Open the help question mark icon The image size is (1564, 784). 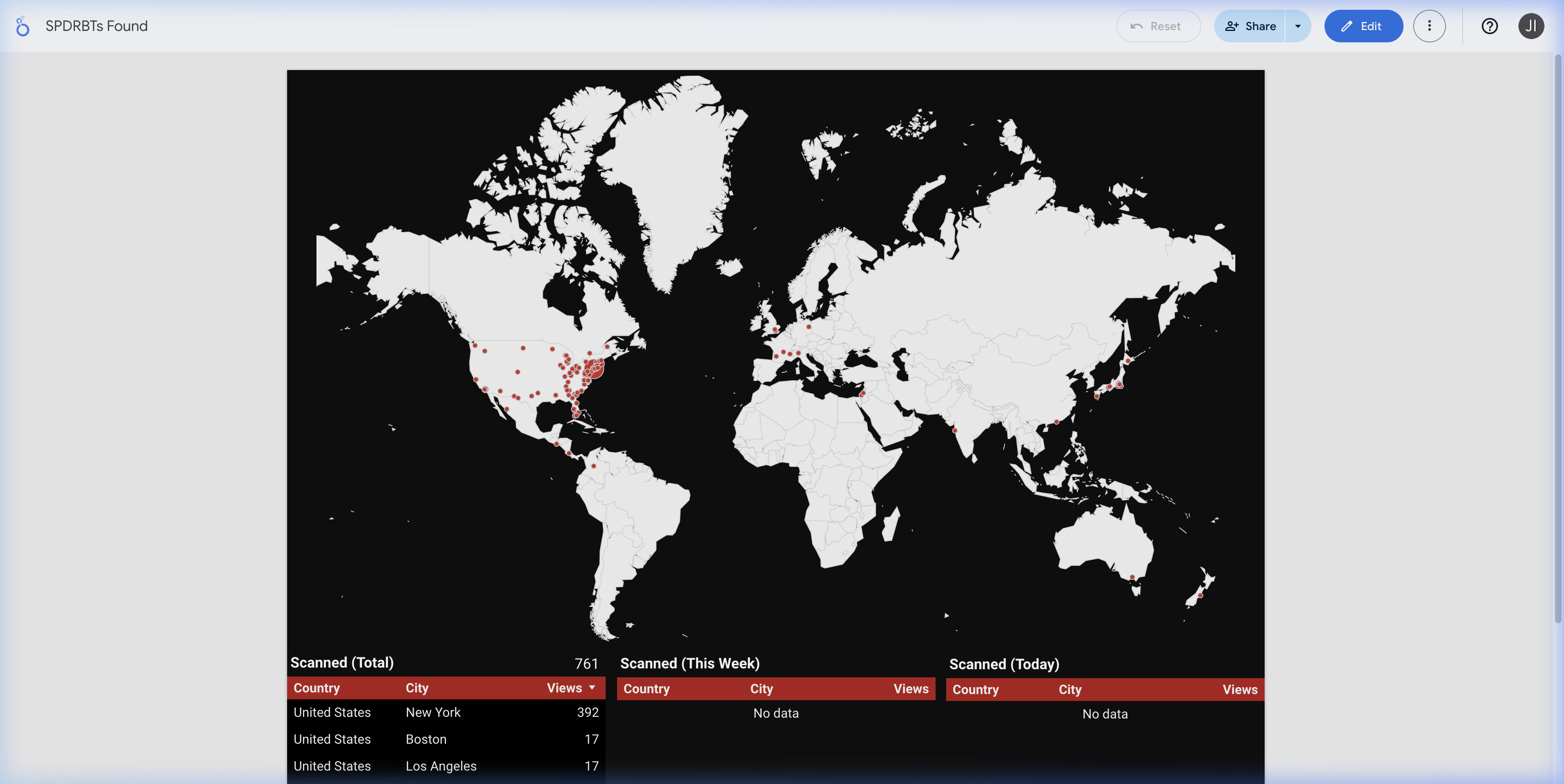pyautogui.click(x=1489, y=26)
